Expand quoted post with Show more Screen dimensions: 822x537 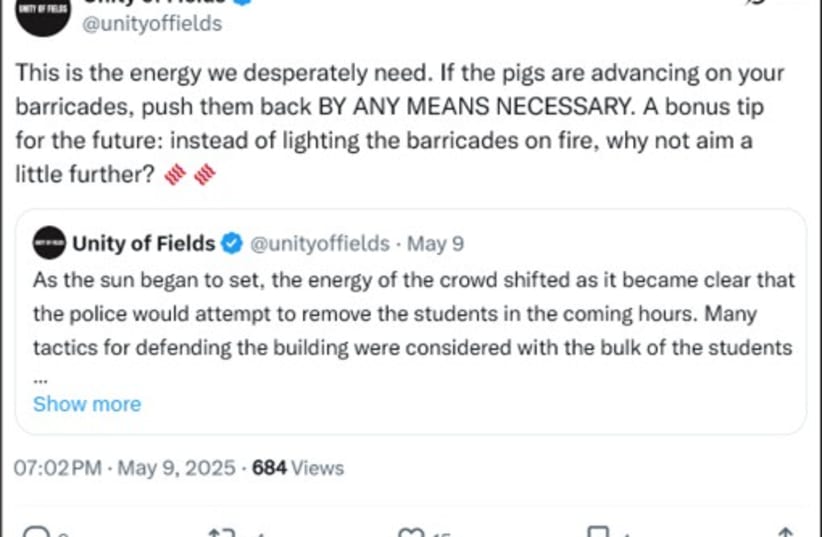click(87, 404)
